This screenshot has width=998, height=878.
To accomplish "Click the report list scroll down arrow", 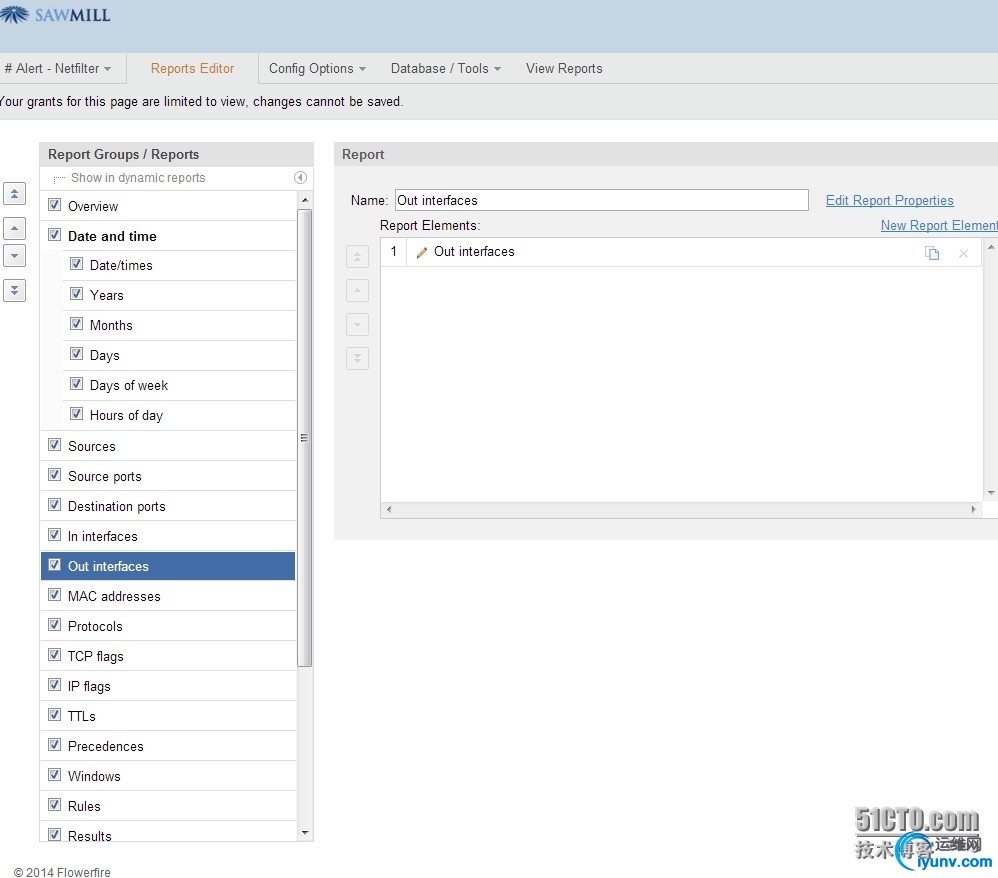I will tap(305, 833).
